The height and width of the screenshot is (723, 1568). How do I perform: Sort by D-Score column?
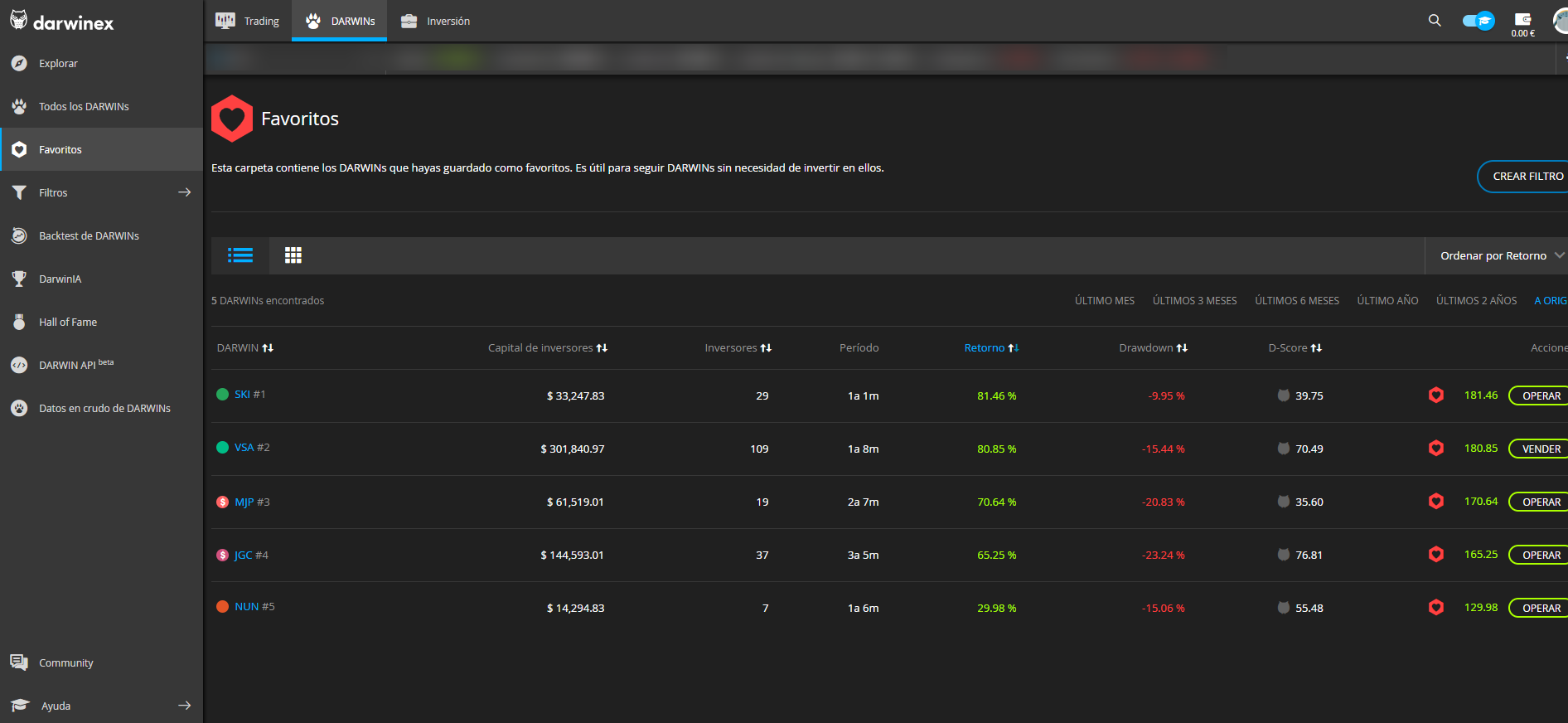1295,348
